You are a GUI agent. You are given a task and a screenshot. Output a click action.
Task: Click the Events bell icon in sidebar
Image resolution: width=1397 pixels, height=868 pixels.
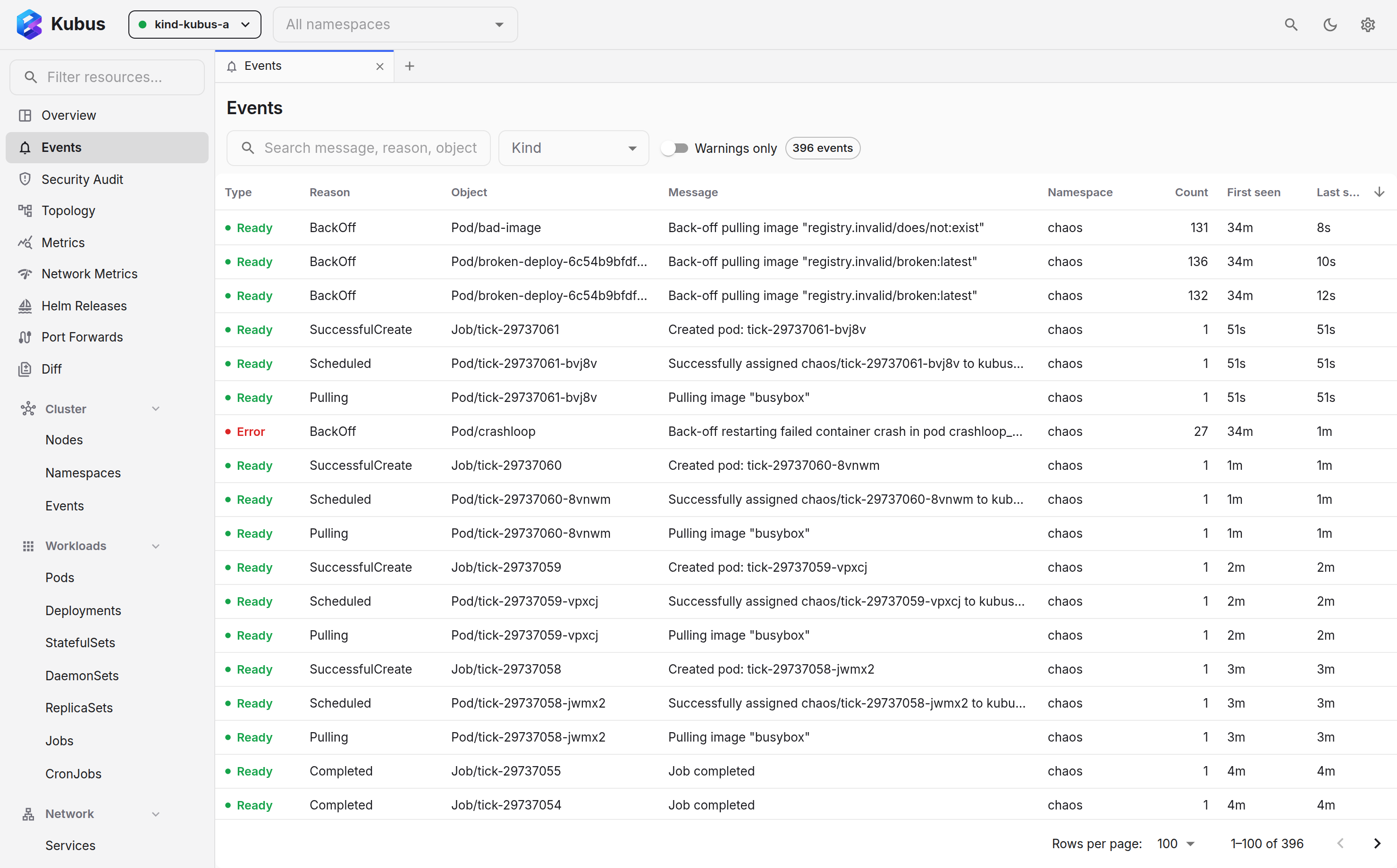pyautogui.click(x=25, y=148)
